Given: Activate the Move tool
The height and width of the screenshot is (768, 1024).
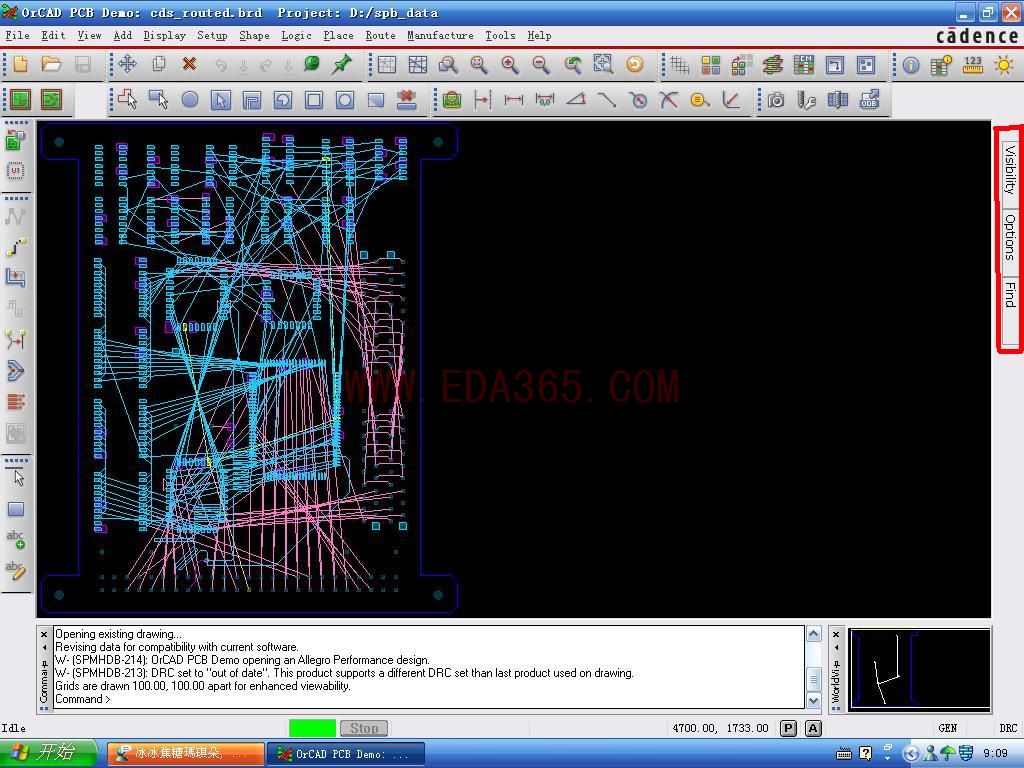Looking at the screenshot, I should coord(127,64).
